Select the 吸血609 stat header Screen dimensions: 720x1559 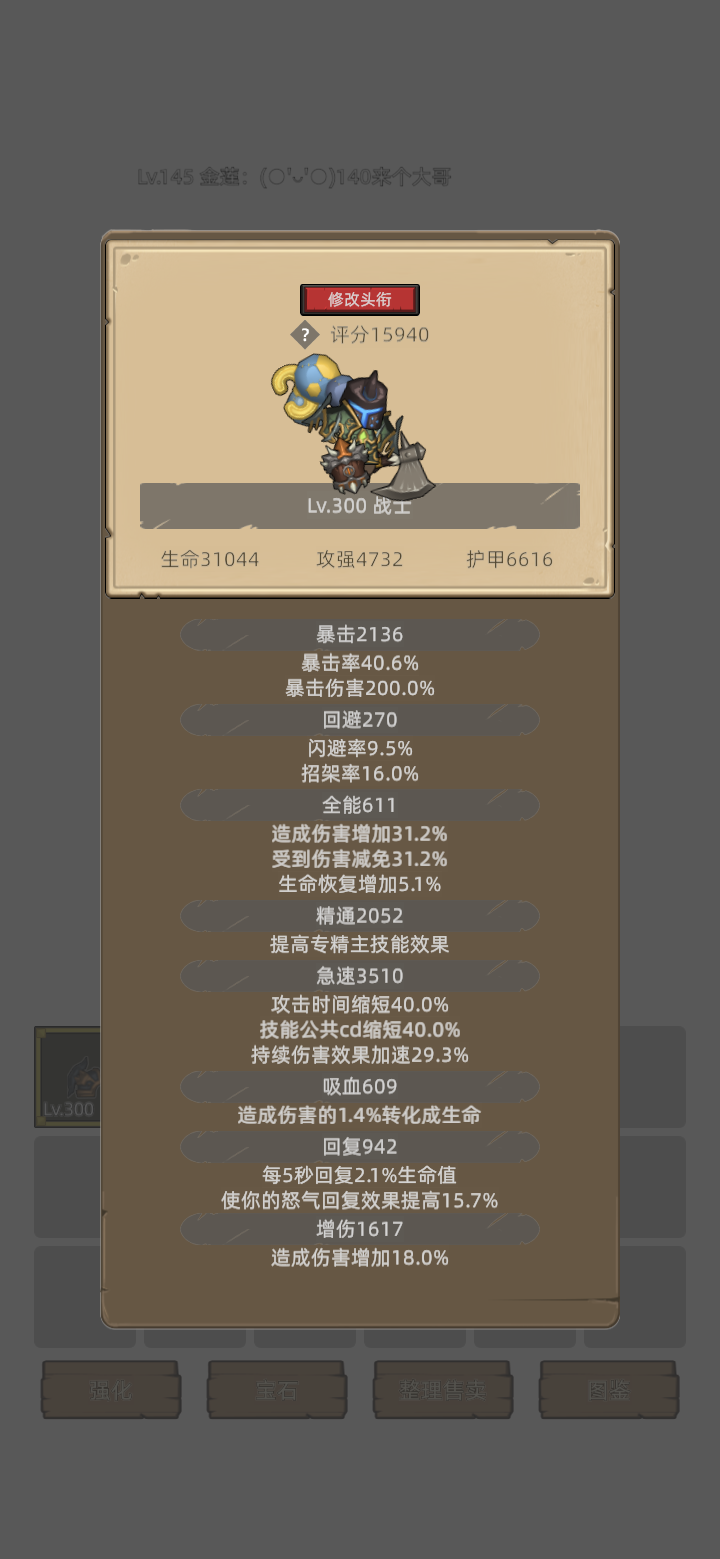(x=360, y=1087)
